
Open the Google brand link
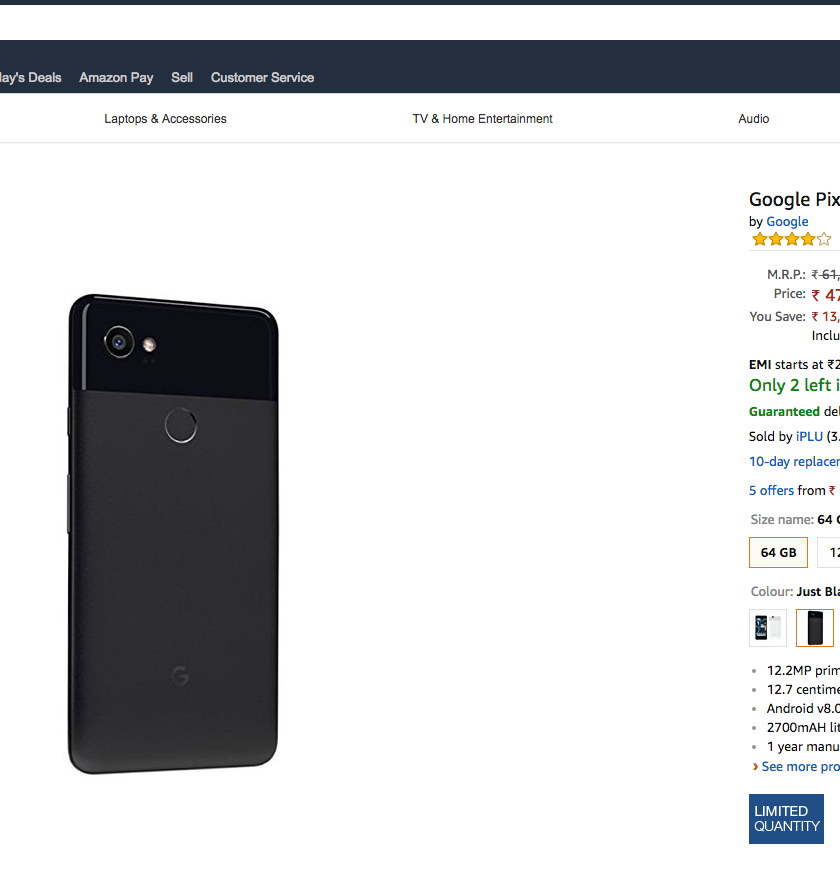(787, 222)
